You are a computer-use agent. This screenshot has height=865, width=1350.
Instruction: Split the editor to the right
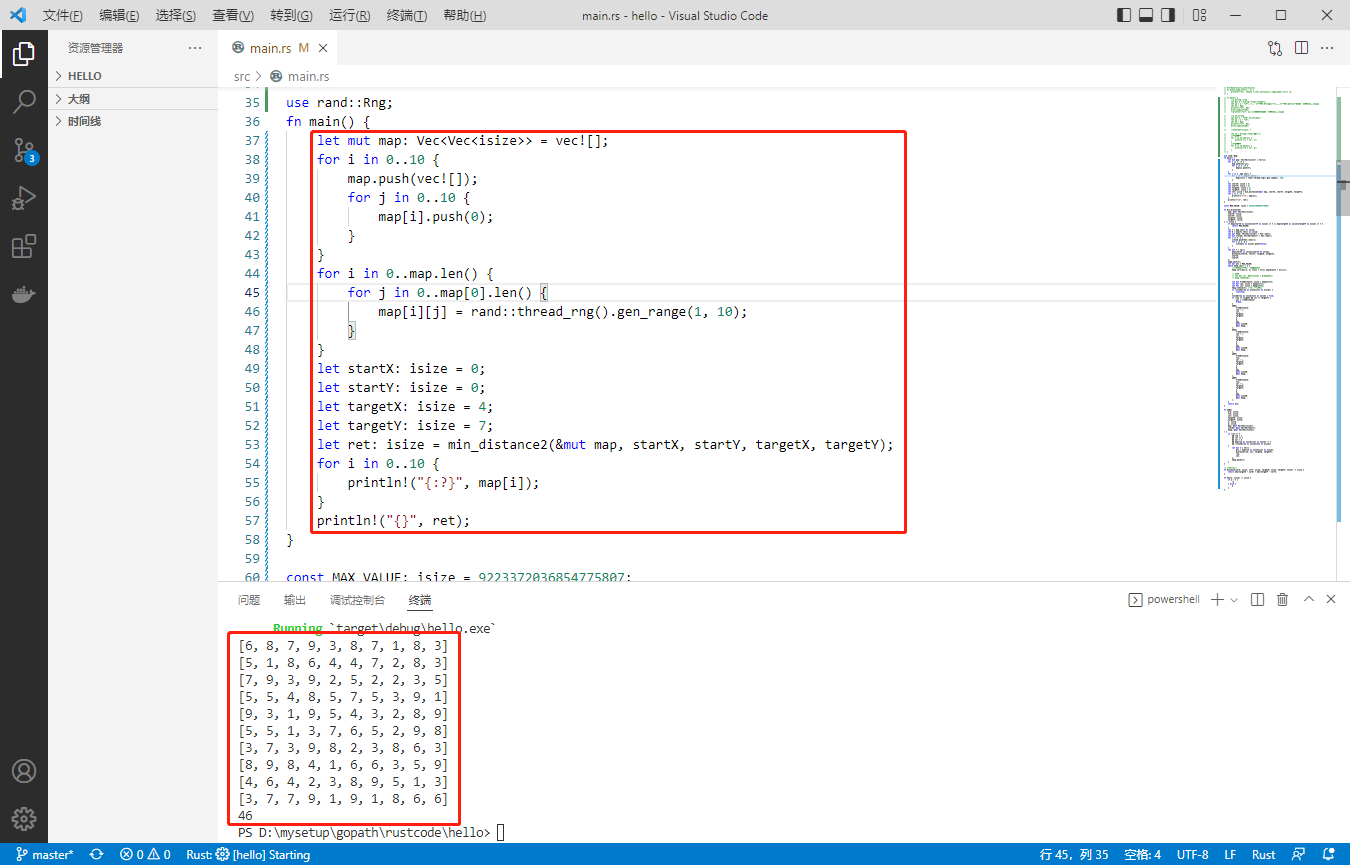coord(1301,48)
